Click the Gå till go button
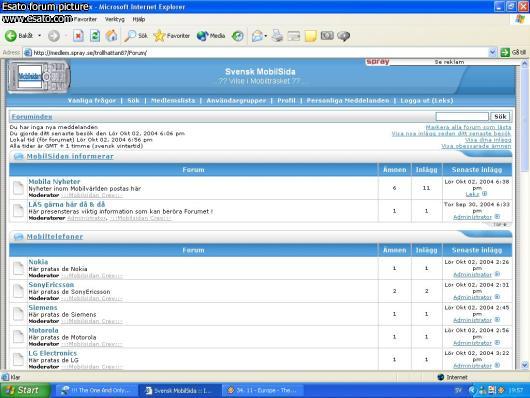This screenshot has height=398, width=530. pos(513,52)
